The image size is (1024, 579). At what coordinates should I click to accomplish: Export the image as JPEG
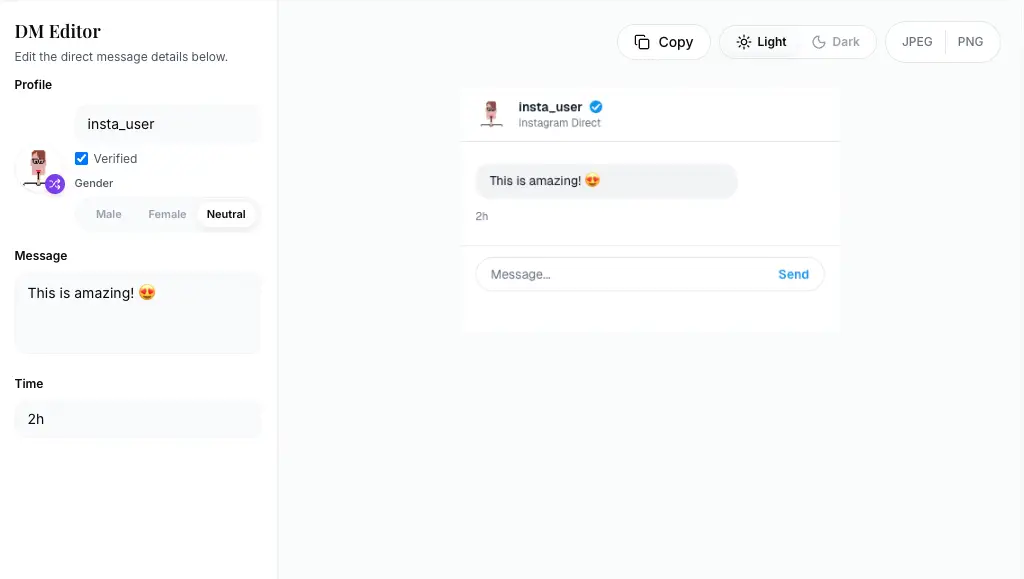(x=916, y=42)
